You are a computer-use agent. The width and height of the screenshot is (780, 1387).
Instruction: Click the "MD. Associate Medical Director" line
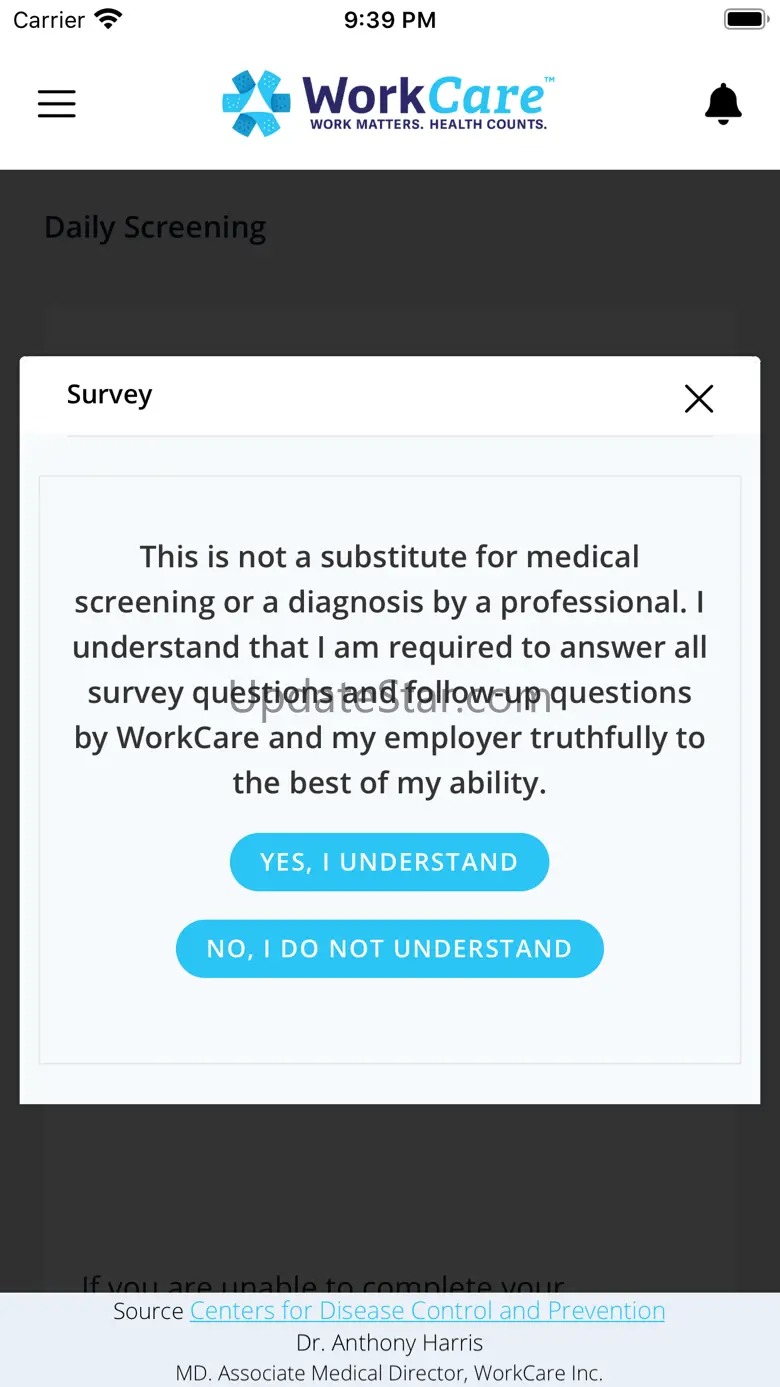390,1373
